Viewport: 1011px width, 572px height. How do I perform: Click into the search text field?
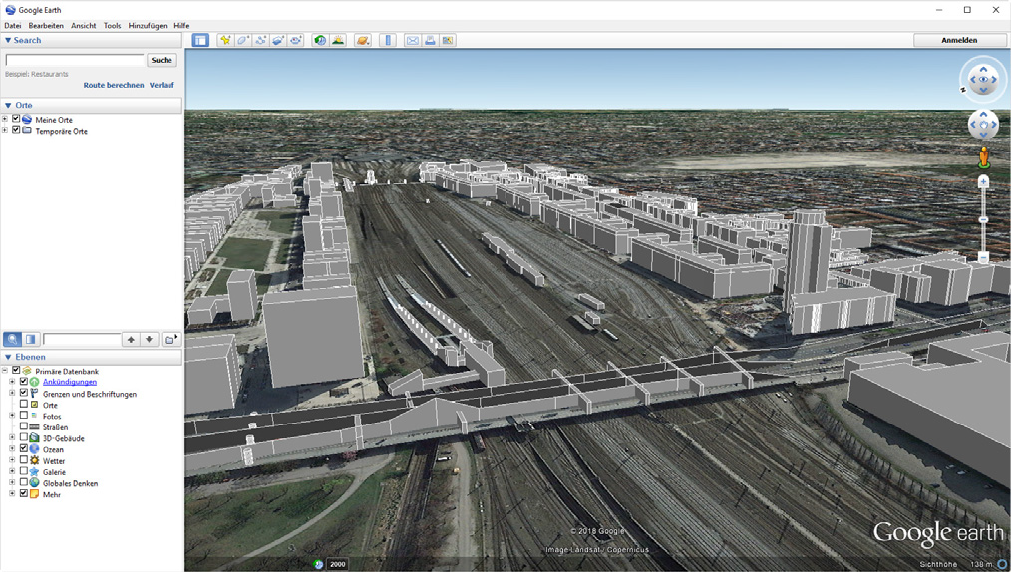pos(75,60)
